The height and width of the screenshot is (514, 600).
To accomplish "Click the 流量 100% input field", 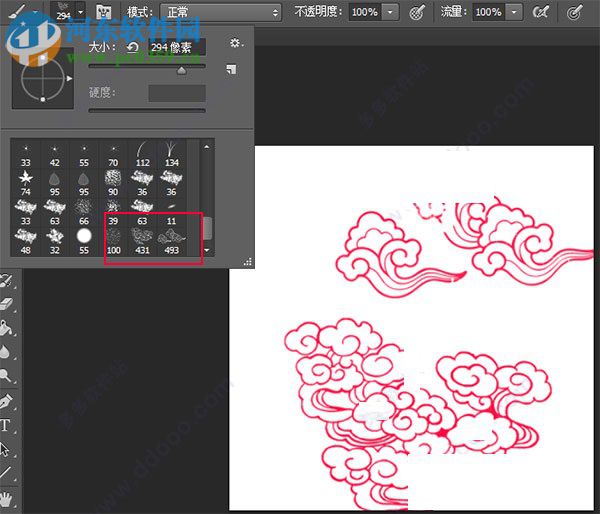I will point(489,12).
